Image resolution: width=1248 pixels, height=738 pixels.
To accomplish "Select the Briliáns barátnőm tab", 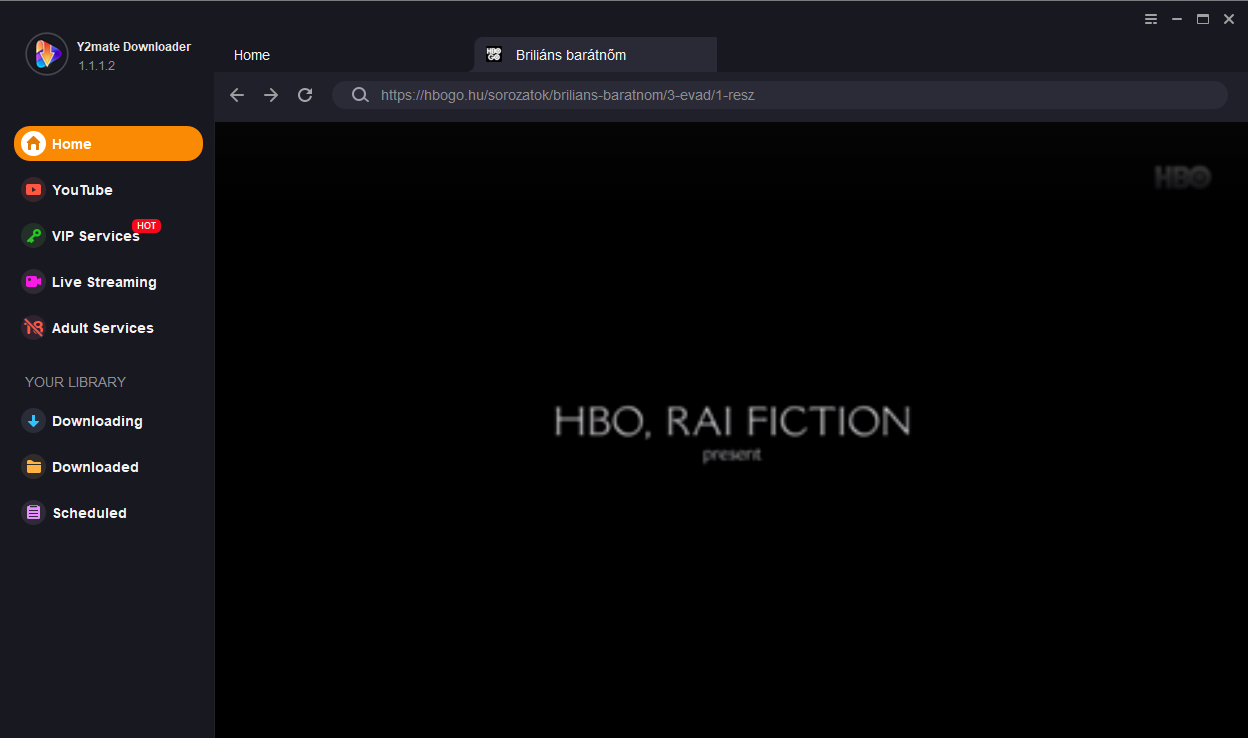I will 596,55.
